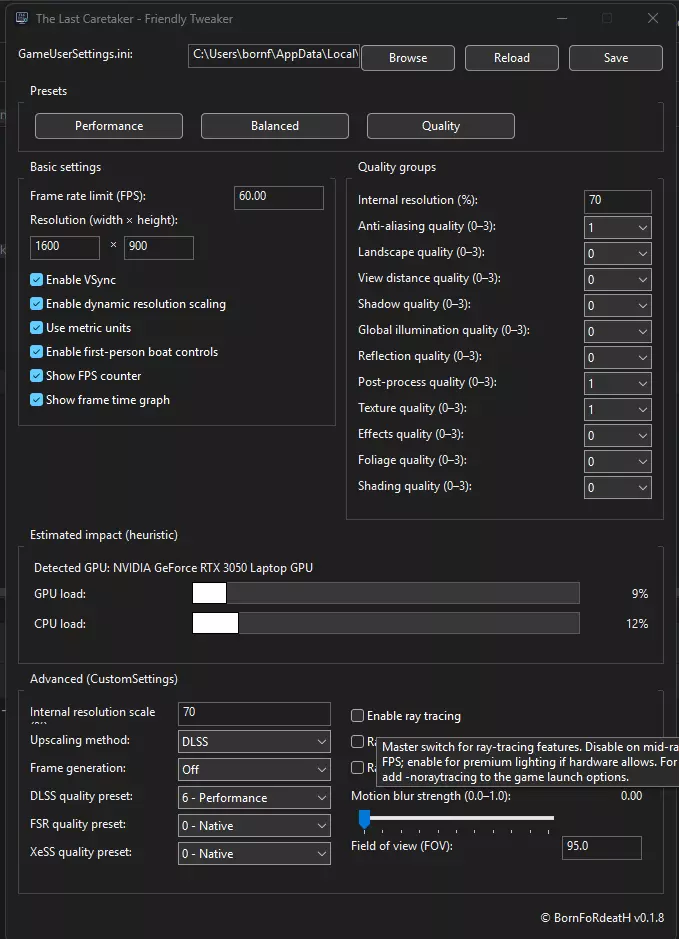Image resolution: width=679 pixels, height=939 pixels.
Task: Open Global illumination quality dropdown
Action: point(617,331)
